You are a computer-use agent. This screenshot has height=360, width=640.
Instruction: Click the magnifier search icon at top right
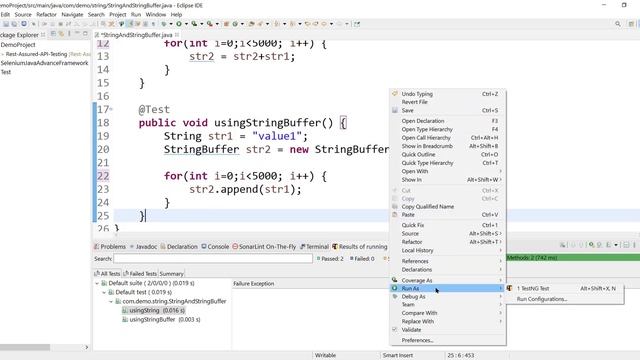618,24
